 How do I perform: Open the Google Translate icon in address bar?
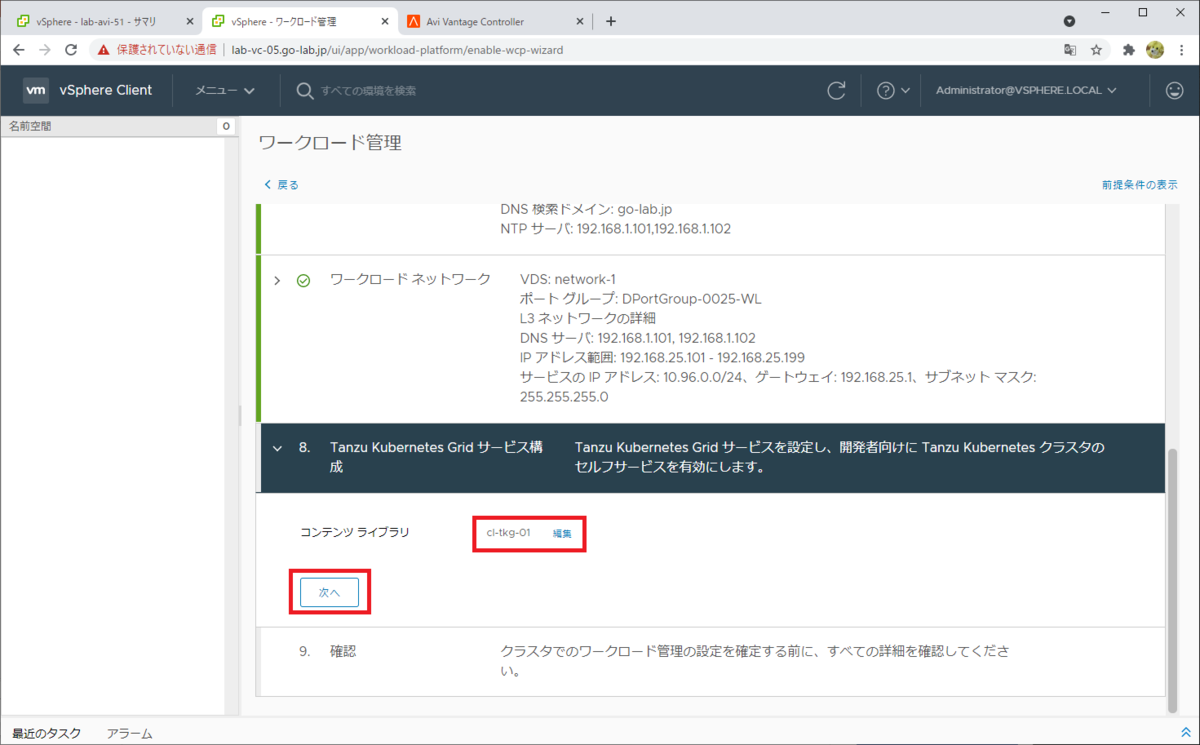pos(1070,48)
